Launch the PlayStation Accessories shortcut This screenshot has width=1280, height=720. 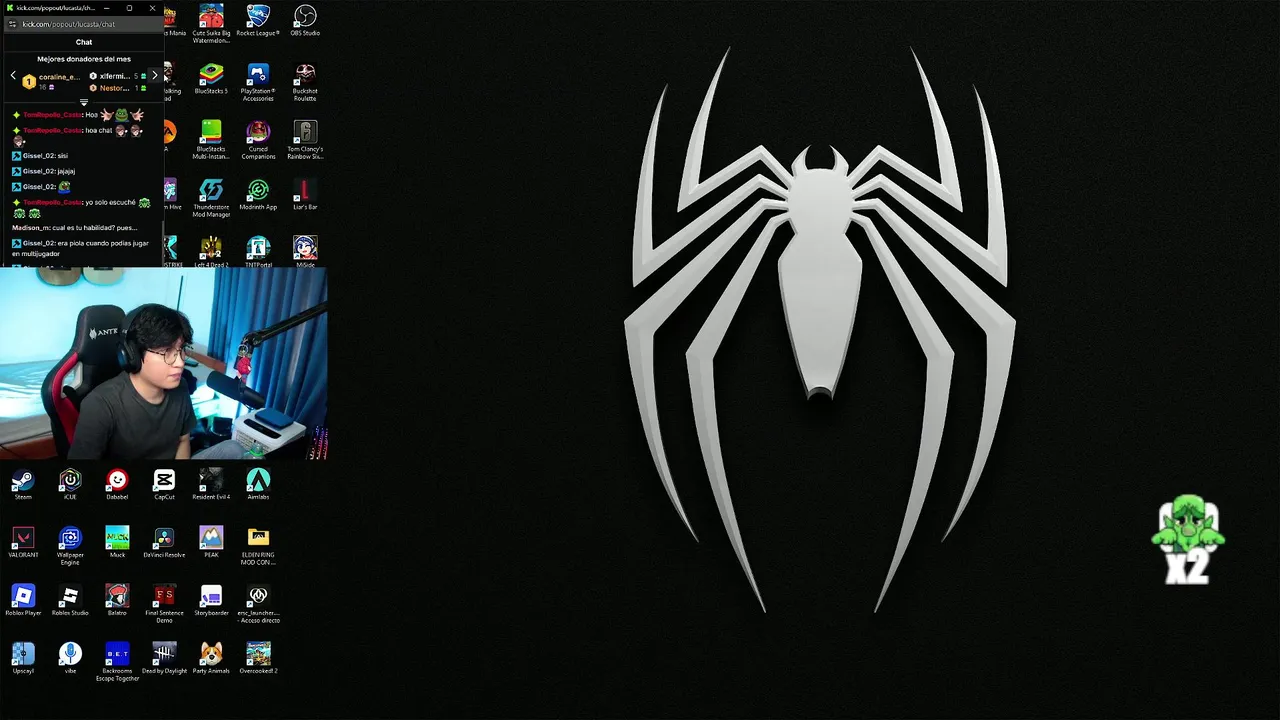[x=258, y=82]
